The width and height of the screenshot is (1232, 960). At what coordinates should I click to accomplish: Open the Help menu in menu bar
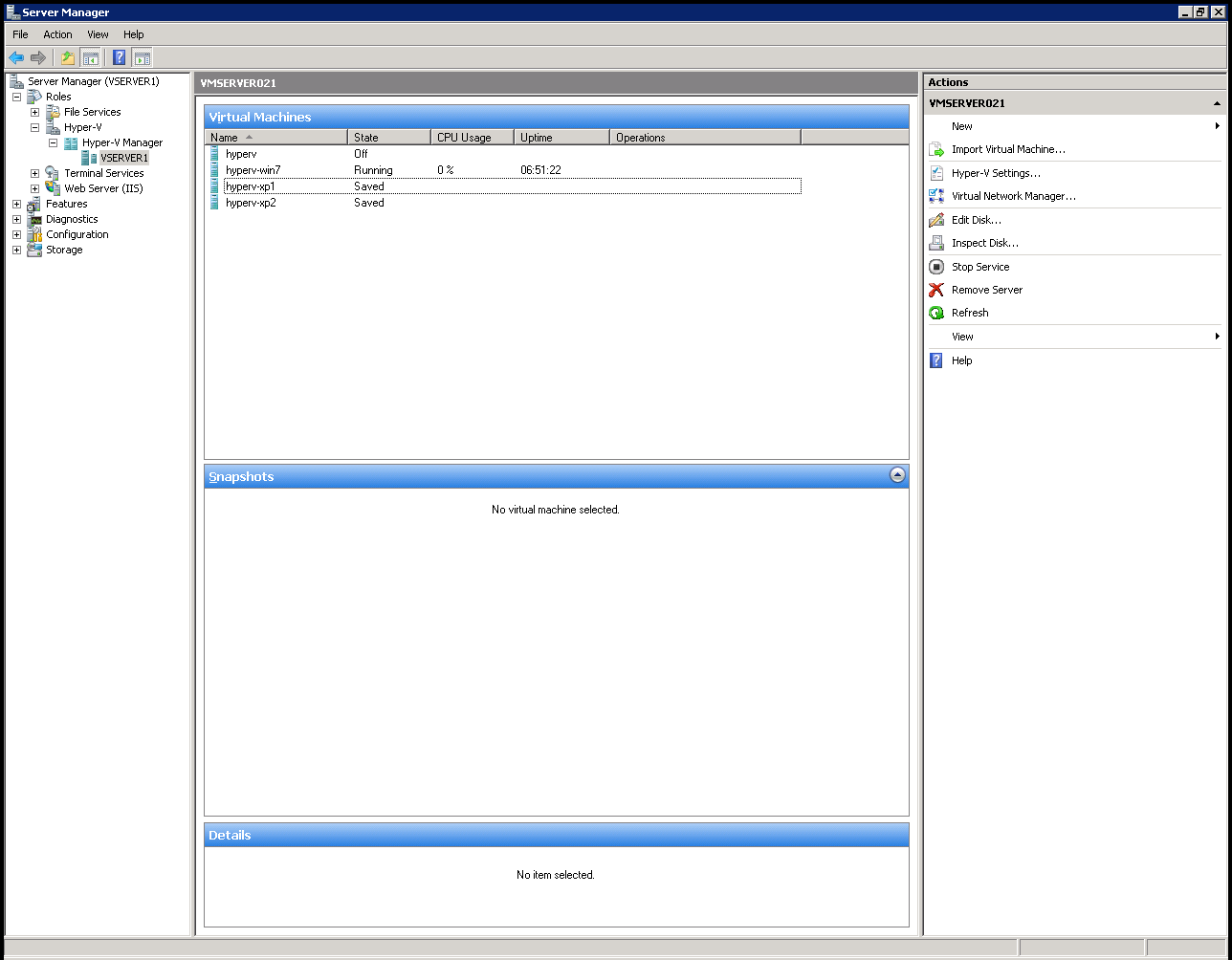point(134,34)
